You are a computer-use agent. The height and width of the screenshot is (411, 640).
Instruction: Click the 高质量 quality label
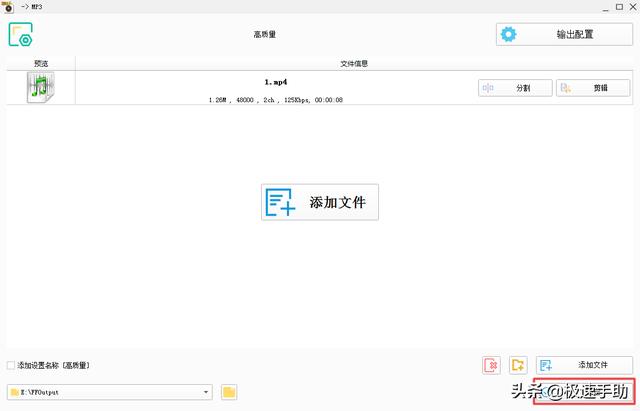pos(264,35)
